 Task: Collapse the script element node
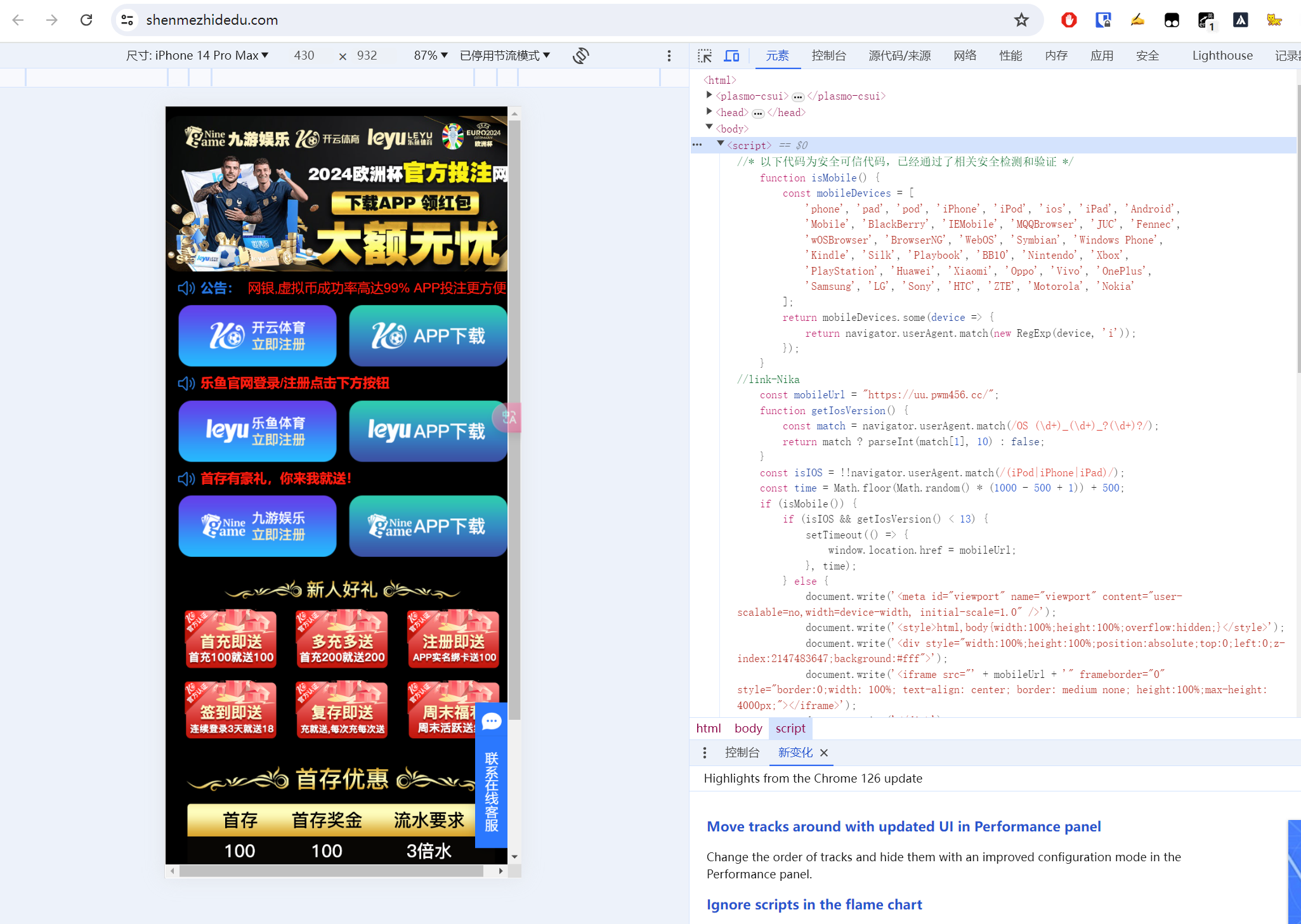pyautogui.click(x=721, y=144)
